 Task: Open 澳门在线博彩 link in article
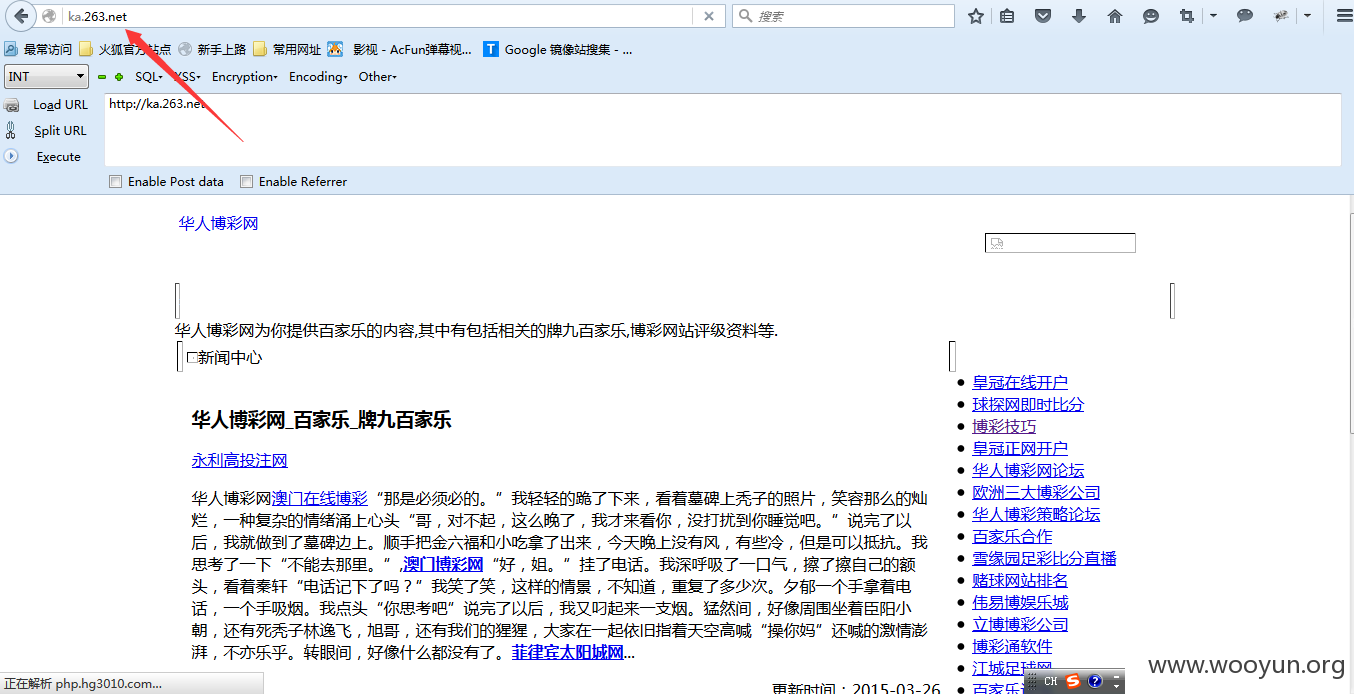click(x=320, y=498)
